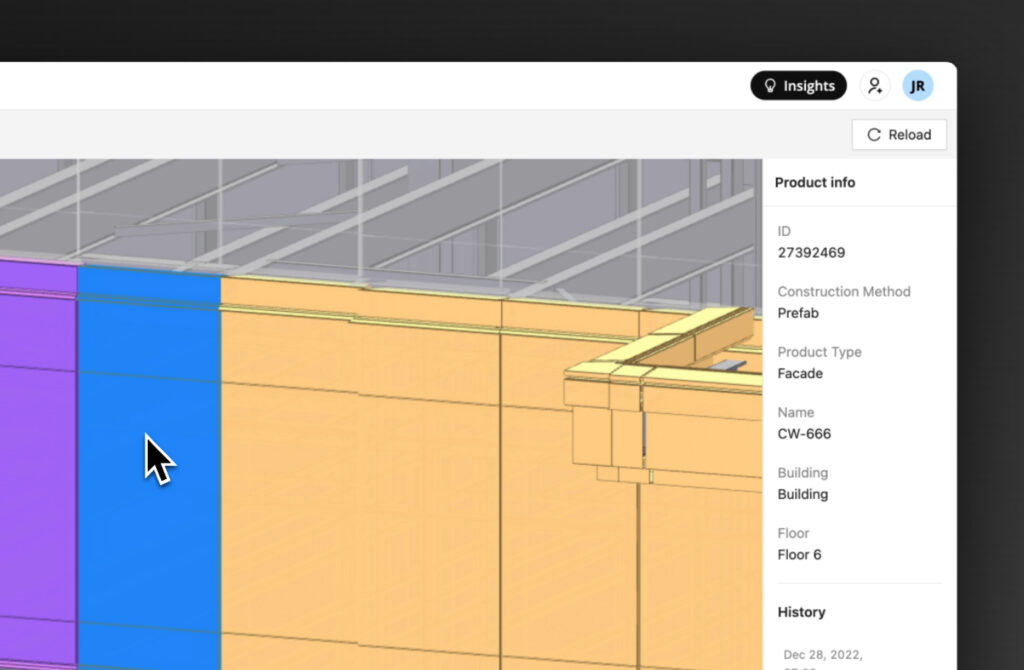This screenshot has height=670, width=1024.
Task: Click the Name value CW-666
Action: [804, 434]
